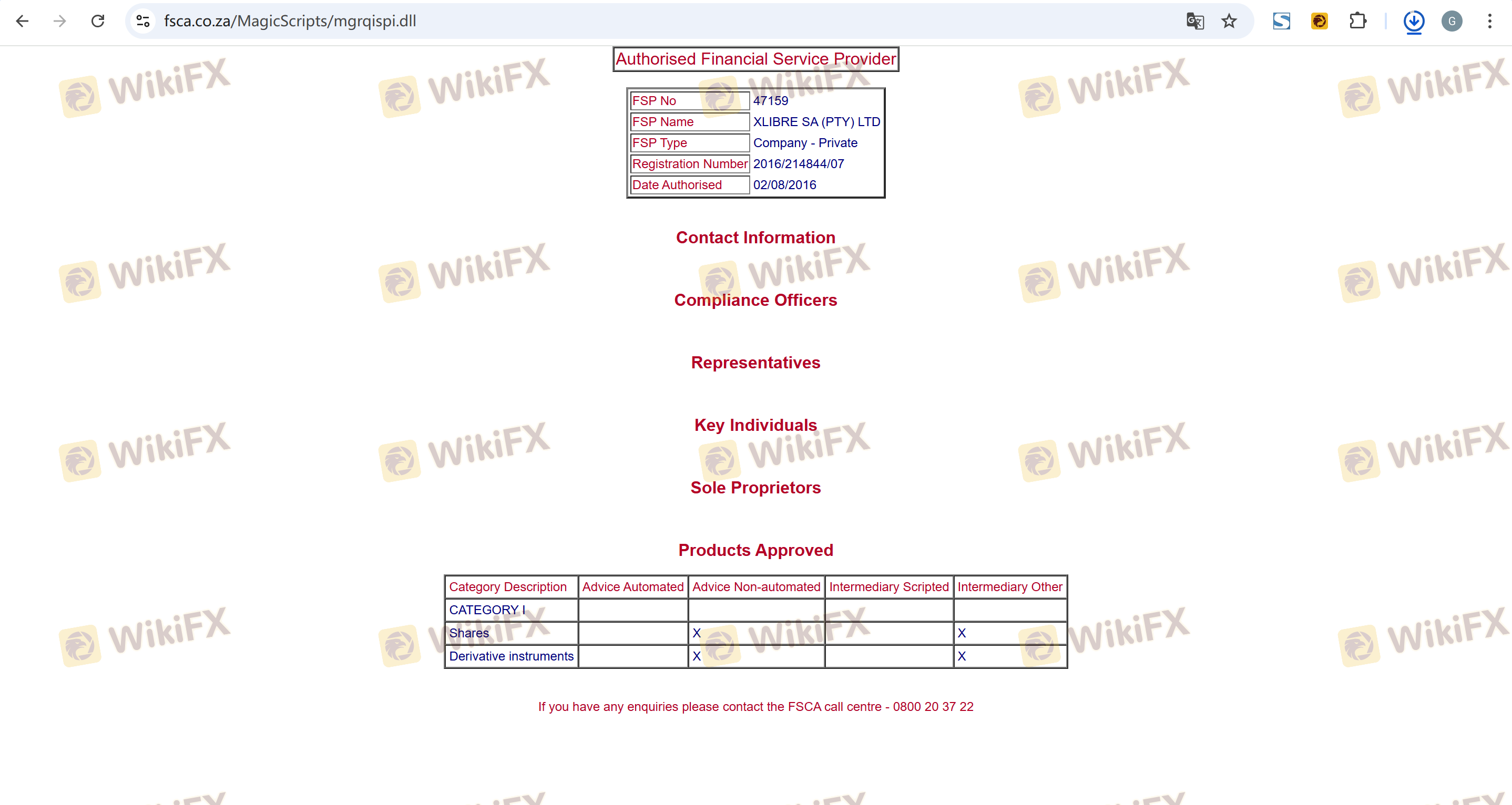Click the Registration Number label
This screenshot has height=805, width=1512.
click(690, 164)
